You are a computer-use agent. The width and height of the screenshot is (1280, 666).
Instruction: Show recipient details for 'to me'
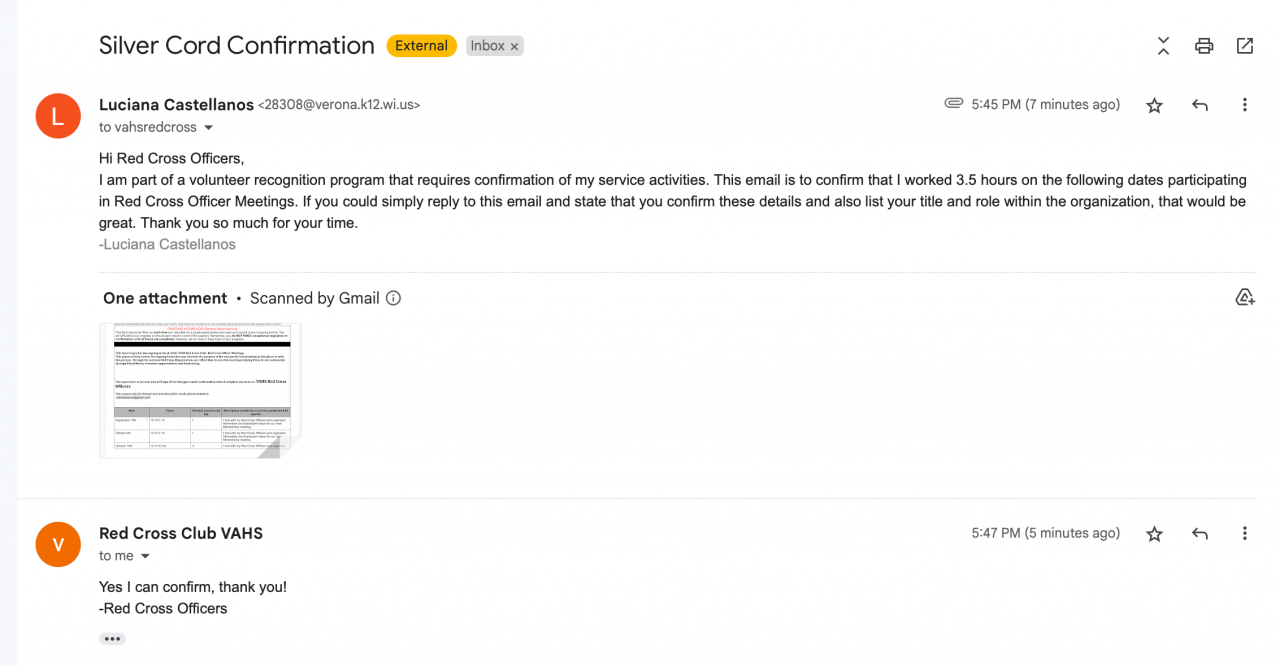click(x=145, y=556)
